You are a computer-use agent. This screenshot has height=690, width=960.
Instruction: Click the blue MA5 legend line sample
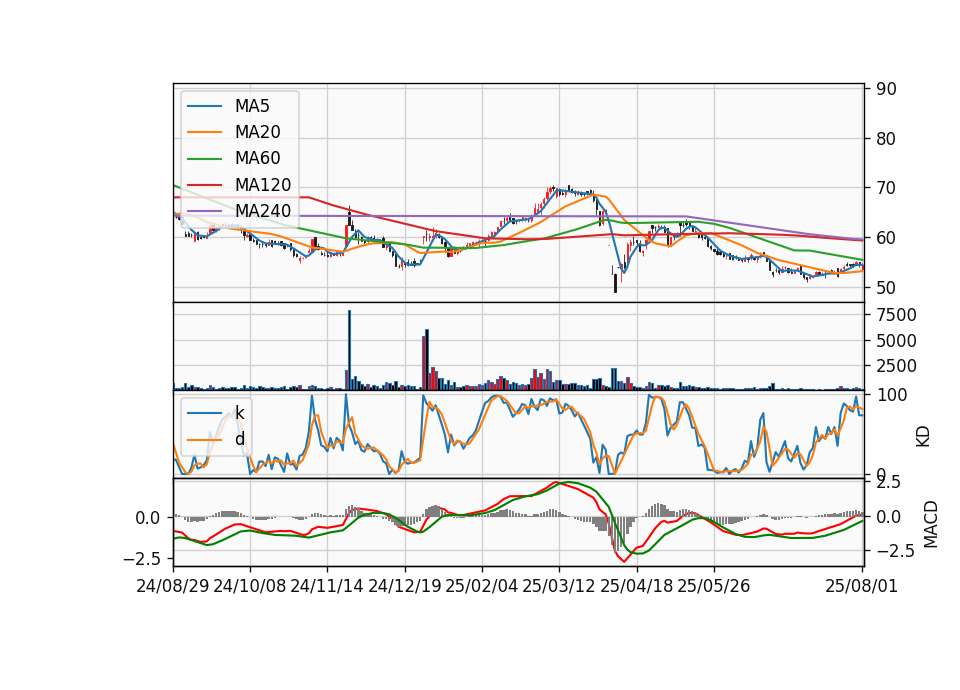[204, 106]
